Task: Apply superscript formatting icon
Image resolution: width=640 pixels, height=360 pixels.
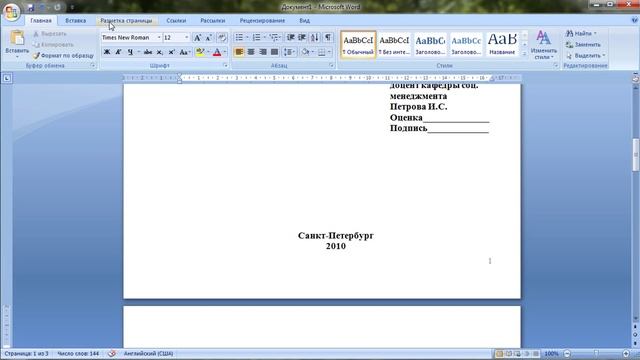Action: click(171, 52)
